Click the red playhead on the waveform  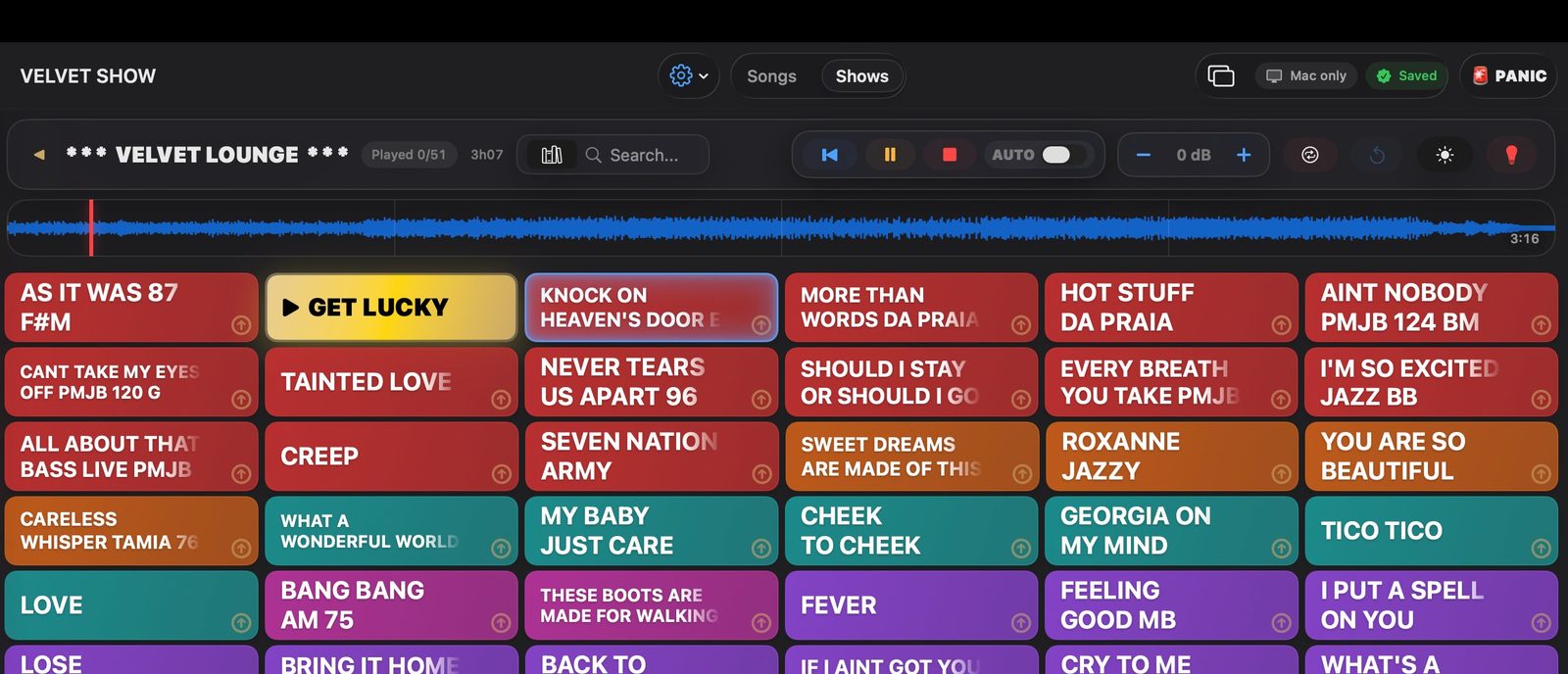pyautogui.click(x=91, y=228)
